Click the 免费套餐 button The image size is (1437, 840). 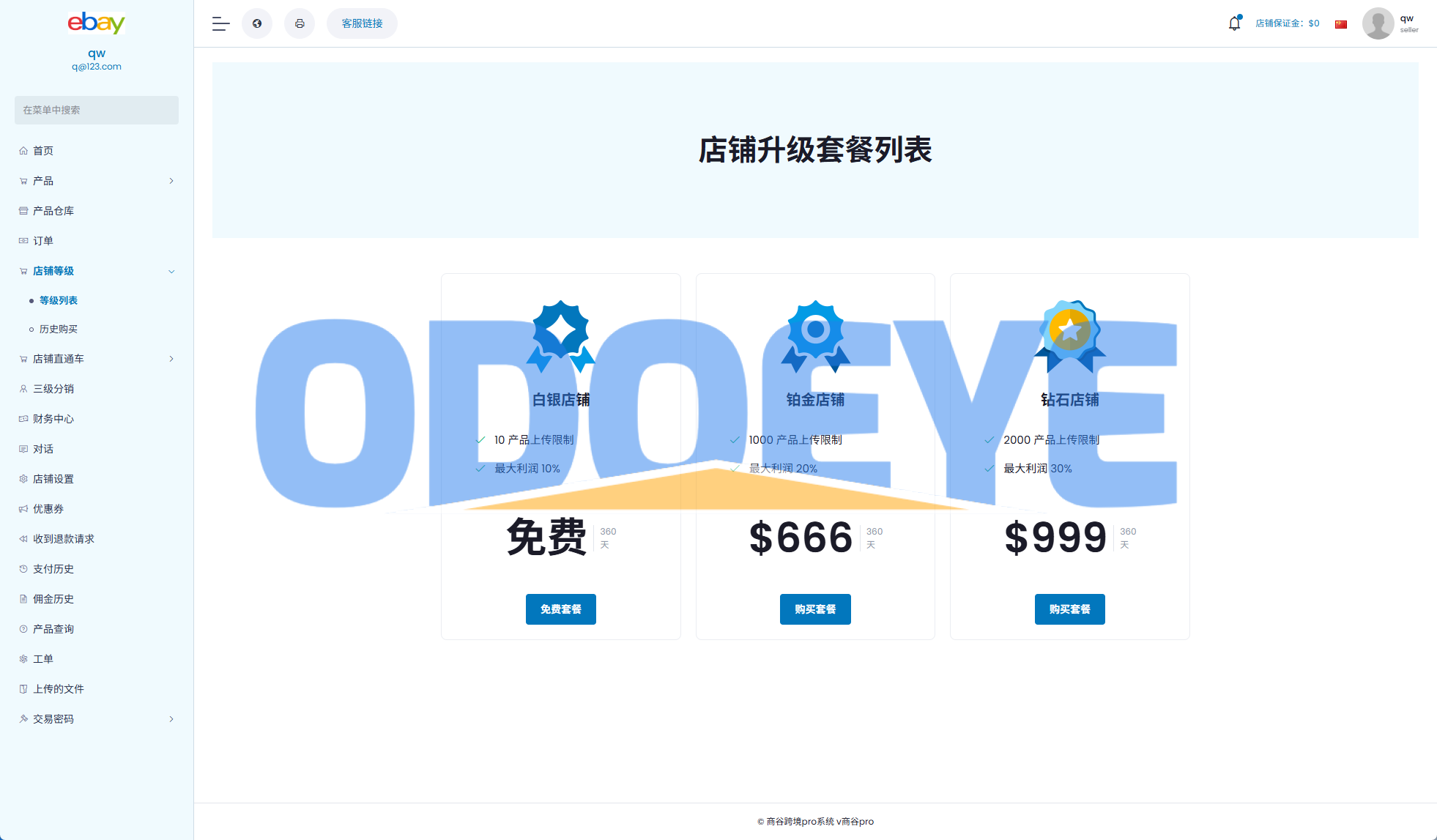tap(560, 609)
